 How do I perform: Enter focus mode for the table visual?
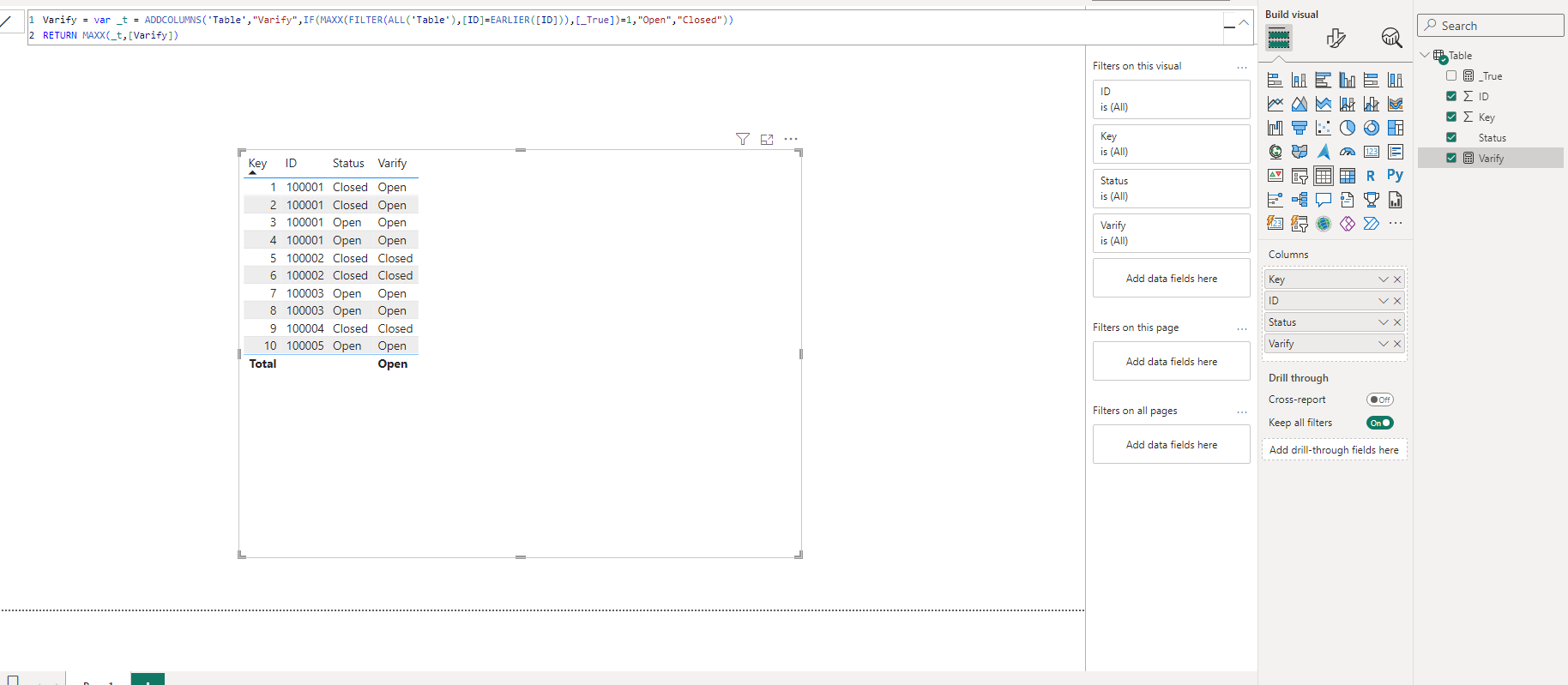coord(767,139)
